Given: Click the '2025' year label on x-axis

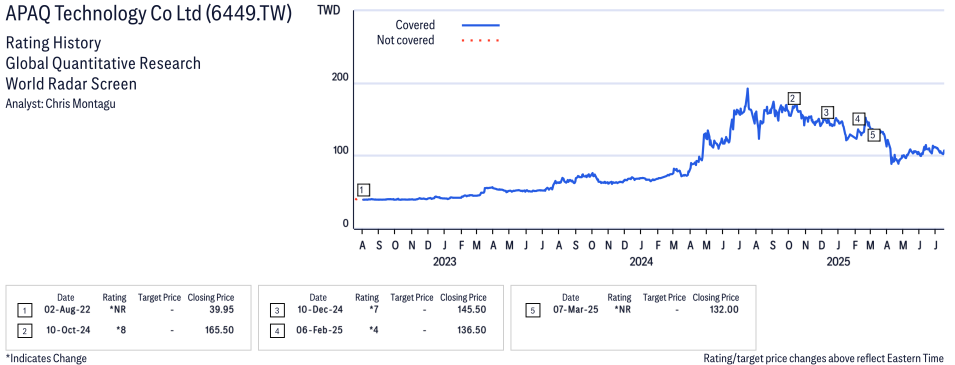Looking at the screenshot, I should [838, 262].
